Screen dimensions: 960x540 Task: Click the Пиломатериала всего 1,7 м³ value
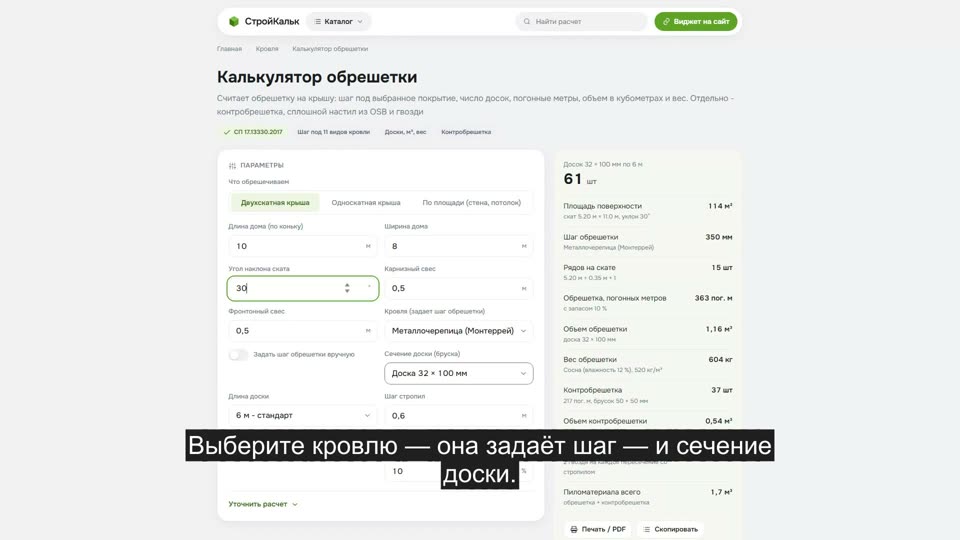721,492
